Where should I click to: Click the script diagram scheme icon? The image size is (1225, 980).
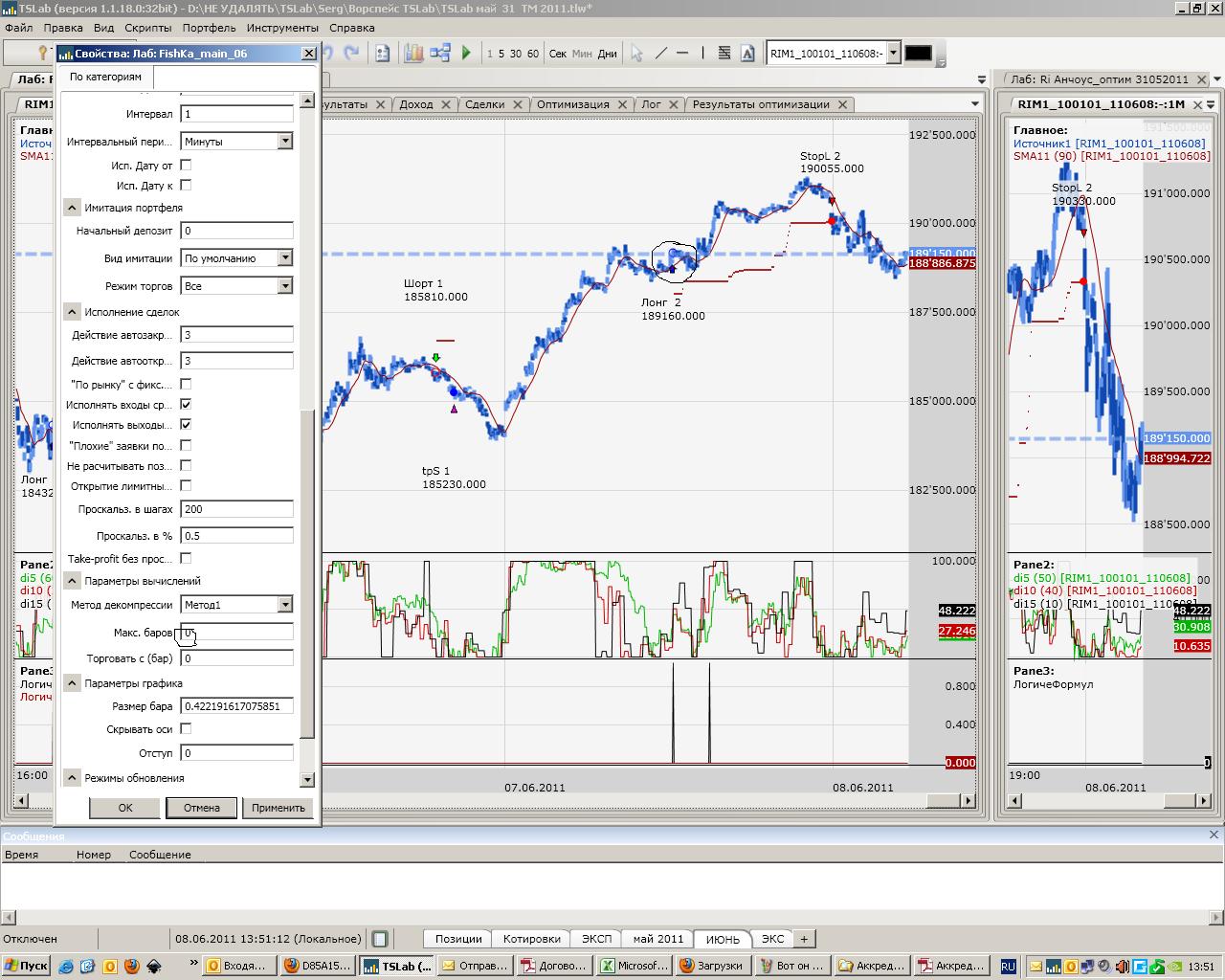click(440, 54)
